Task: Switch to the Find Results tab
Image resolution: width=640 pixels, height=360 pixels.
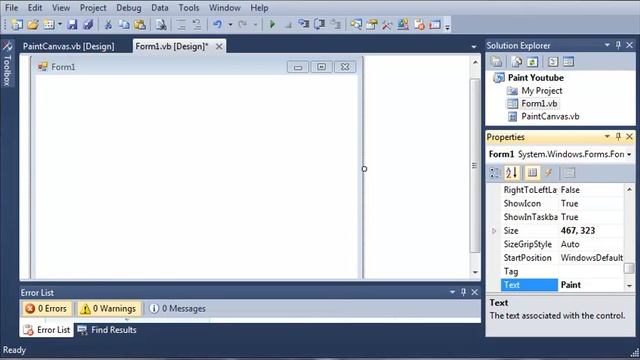Action: pyautogui.click(x=107, y=330)
